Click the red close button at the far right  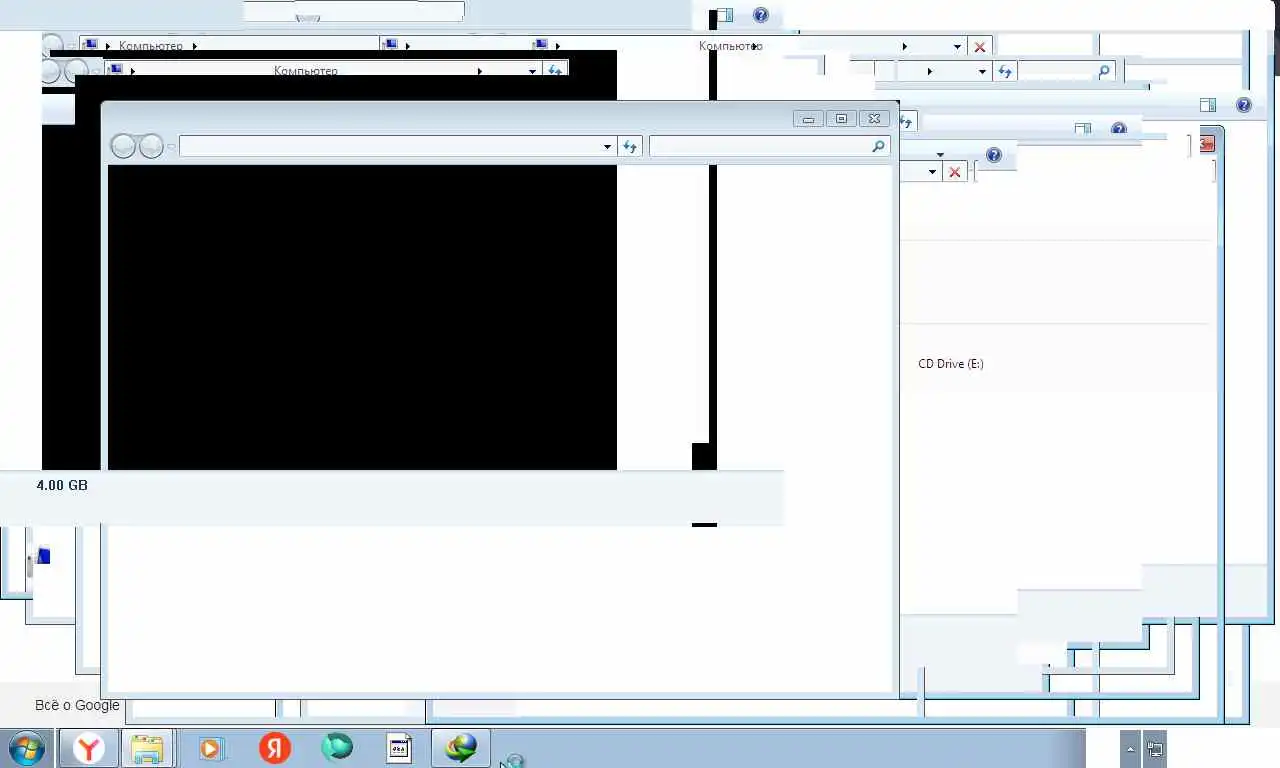click(1207, 144)
